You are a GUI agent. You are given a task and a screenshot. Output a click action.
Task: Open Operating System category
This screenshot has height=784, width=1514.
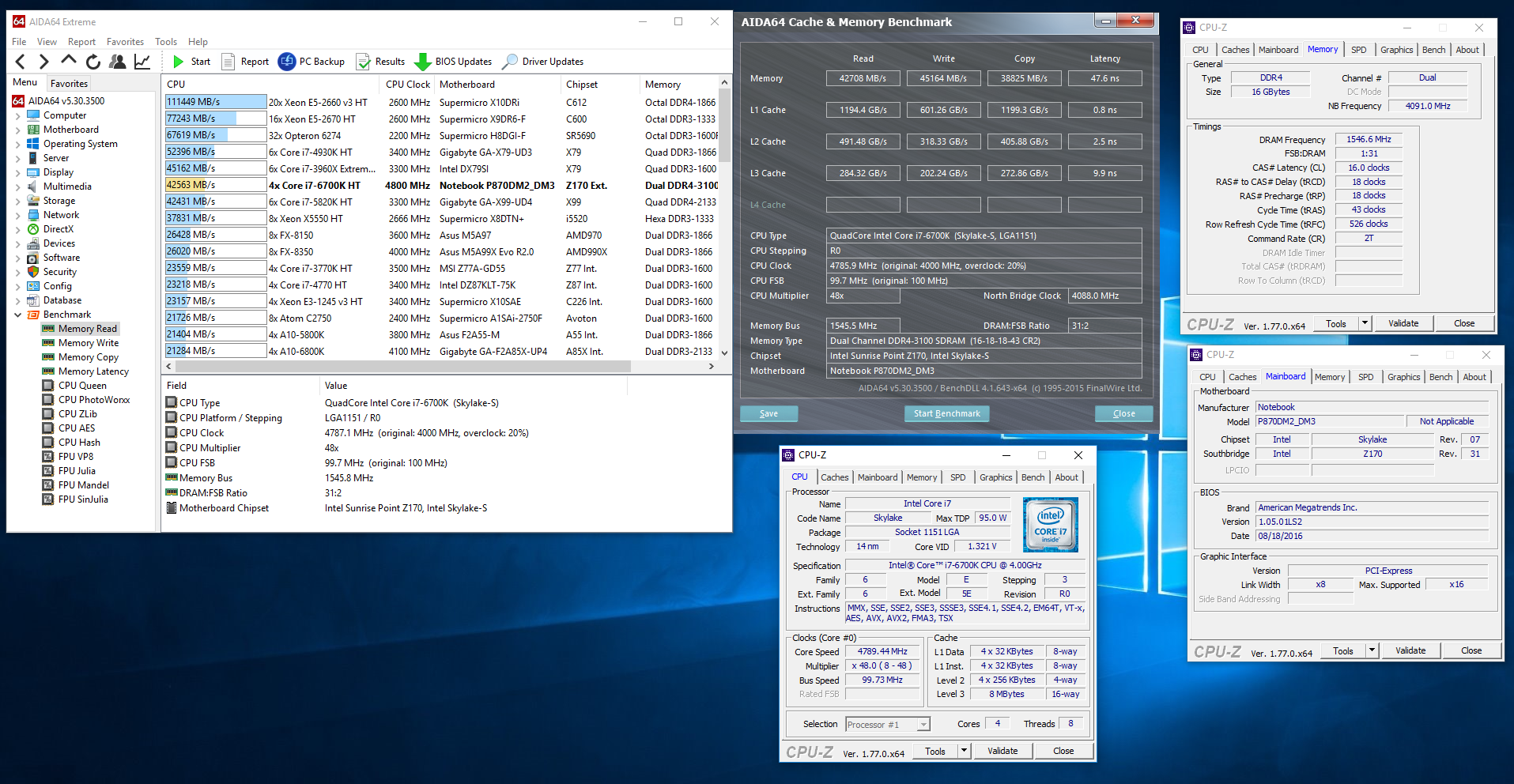80,144
